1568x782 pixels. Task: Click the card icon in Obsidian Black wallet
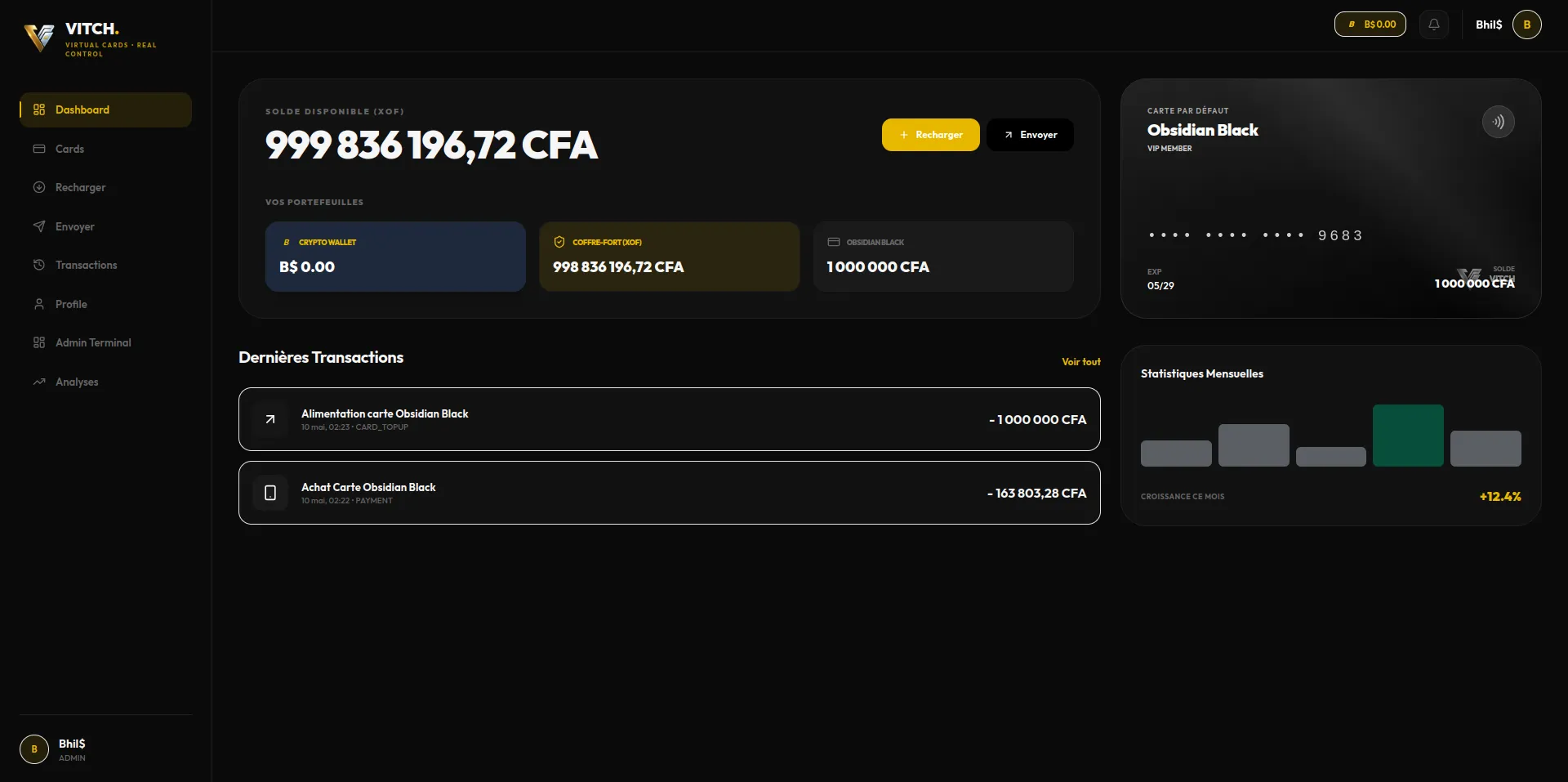[x=834, y=242]
